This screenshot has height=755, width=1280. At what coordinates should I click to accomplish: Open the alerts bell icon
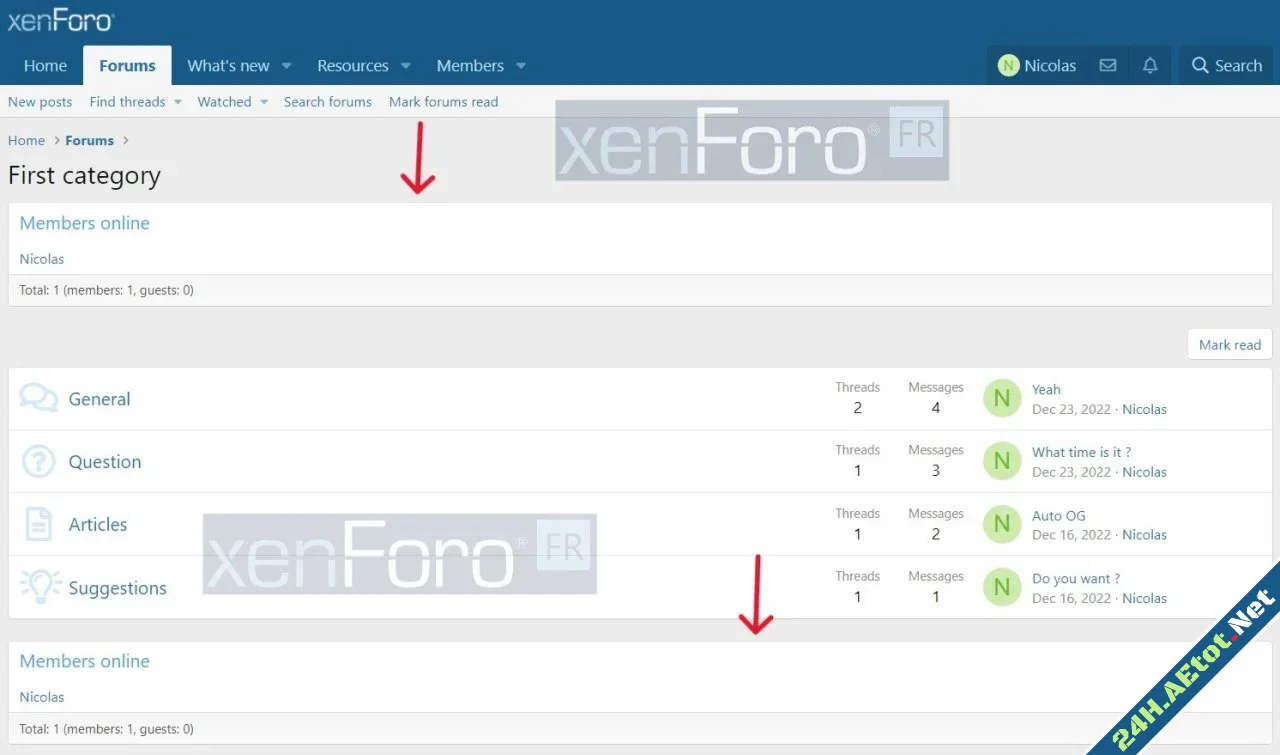coord(1149,65)
